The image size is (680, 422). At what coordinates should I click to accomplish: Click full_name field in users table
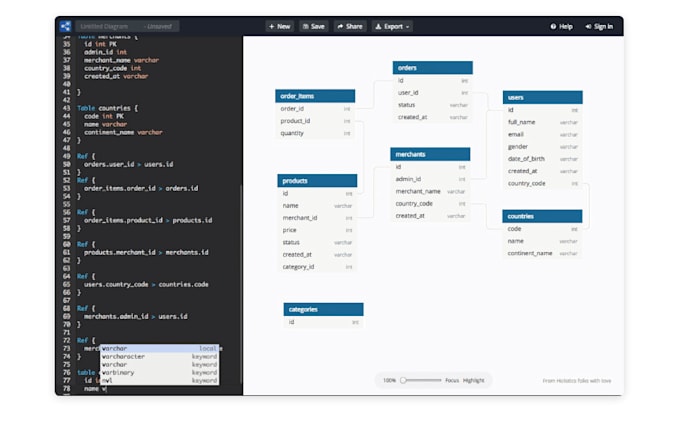coord(543,122)
